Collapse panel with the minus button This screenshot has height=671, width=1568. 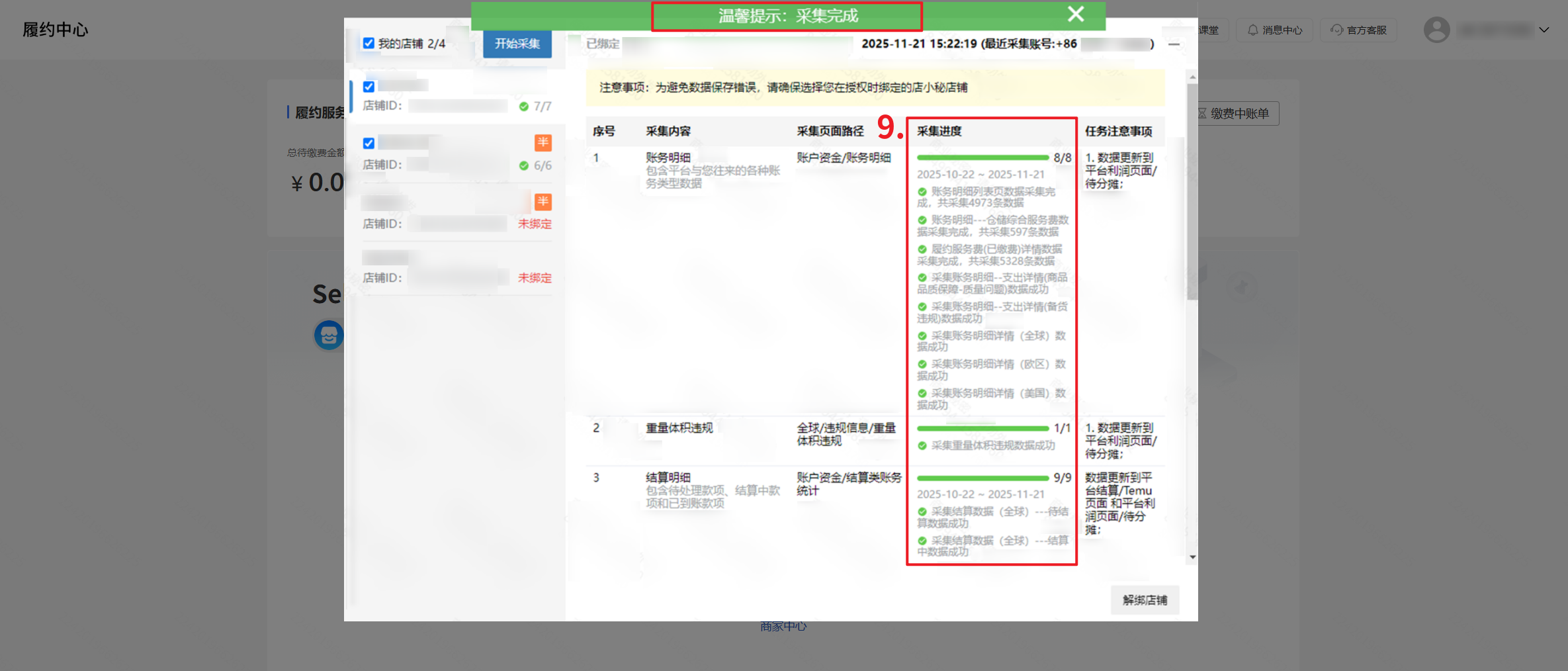pos(1174,44)
